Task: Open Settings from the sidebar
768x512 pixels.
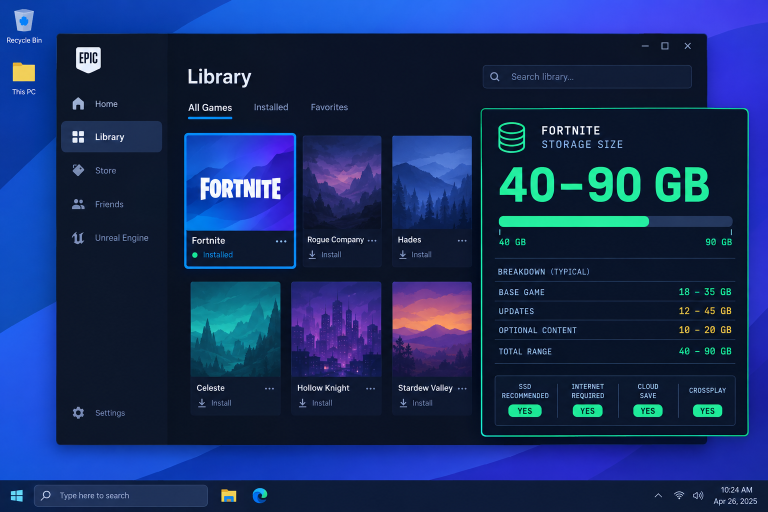Action: pyautogui.click(x=111, y=413)
